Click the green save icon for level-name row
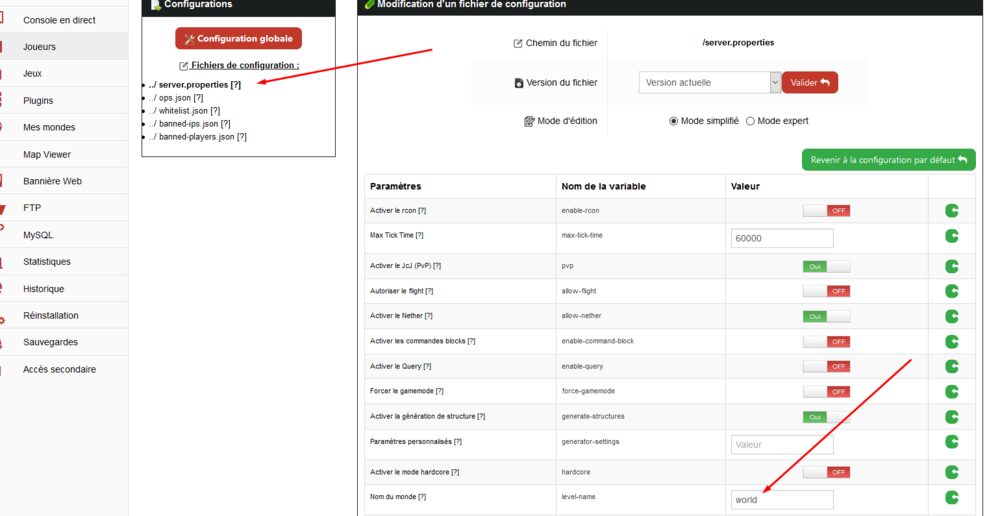 pos(951,497)
